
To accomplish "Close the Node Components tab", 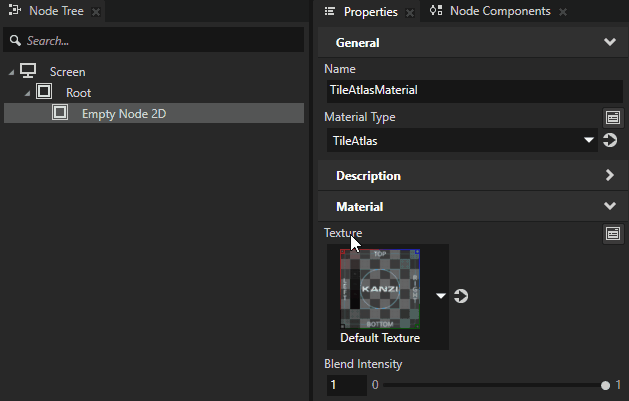I will 563,12.
